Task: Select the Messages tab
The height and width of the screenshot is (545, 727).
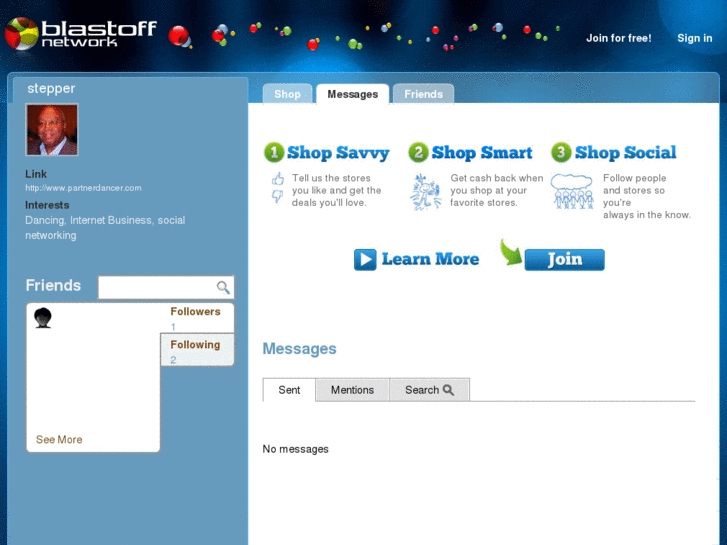Action: [353, 94]
